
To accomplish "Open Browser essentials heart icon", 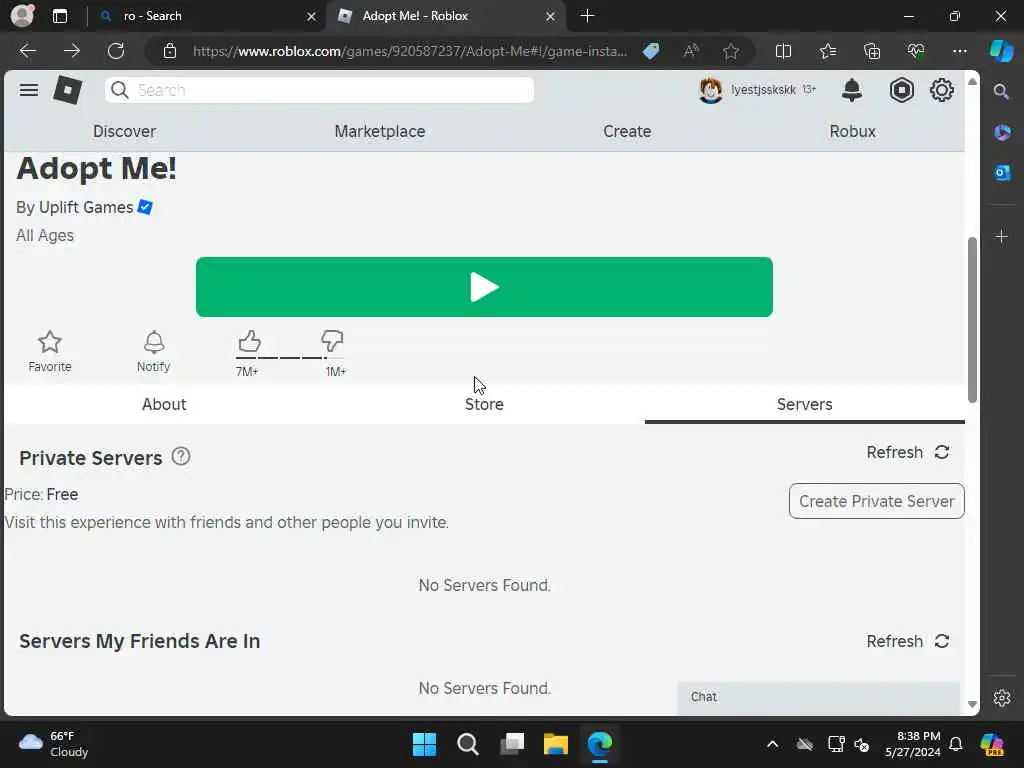I will tap(916, 51).
